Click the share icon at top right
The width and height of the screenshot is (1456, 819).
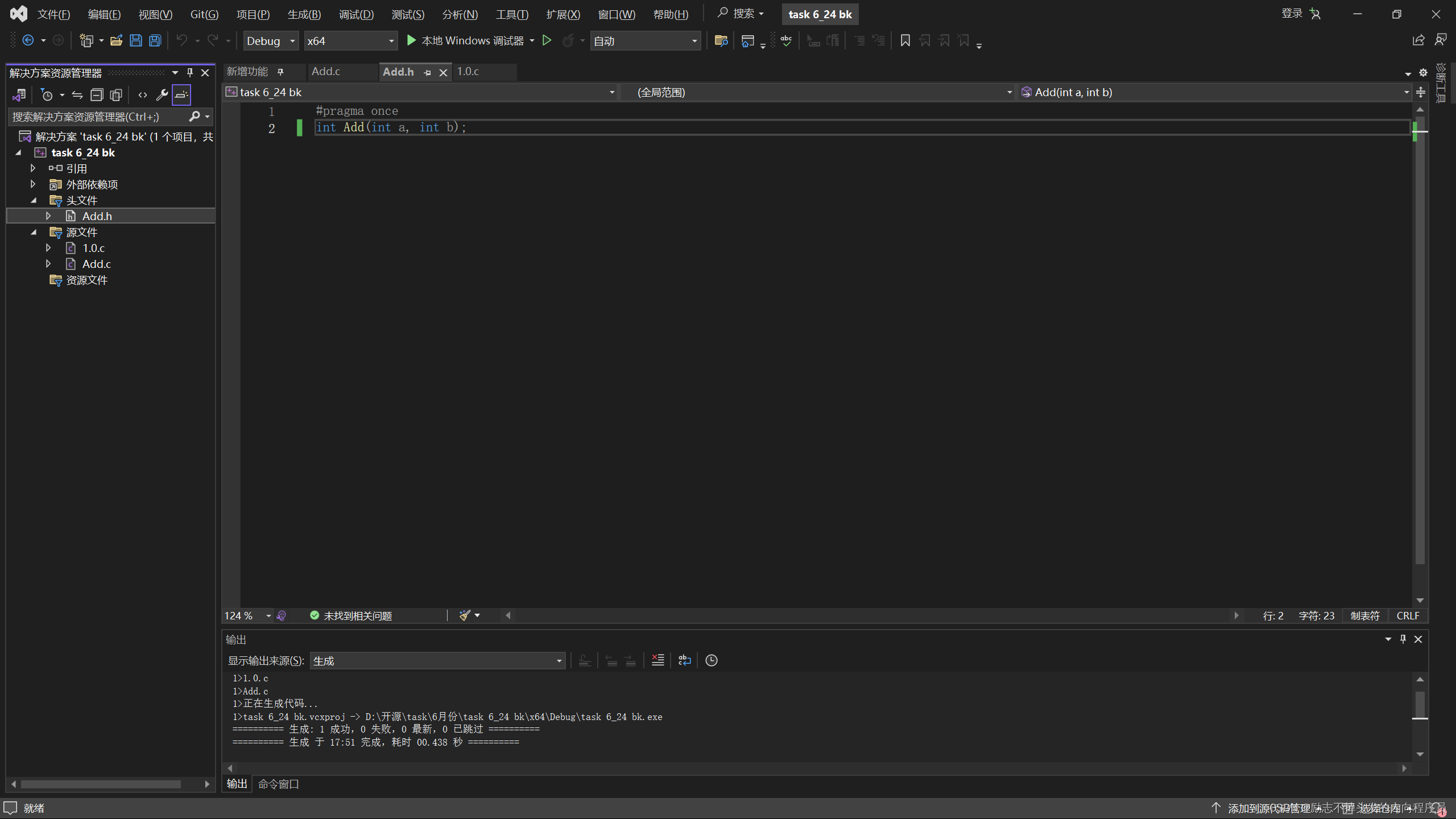(1418, 40)
